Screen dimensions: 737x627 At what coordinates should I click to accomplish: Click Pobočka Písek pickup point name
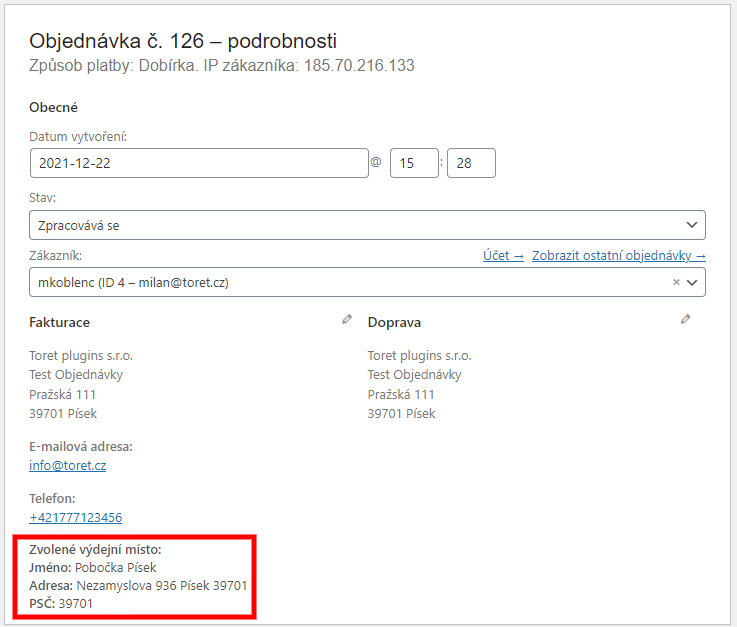click(116, 568)
